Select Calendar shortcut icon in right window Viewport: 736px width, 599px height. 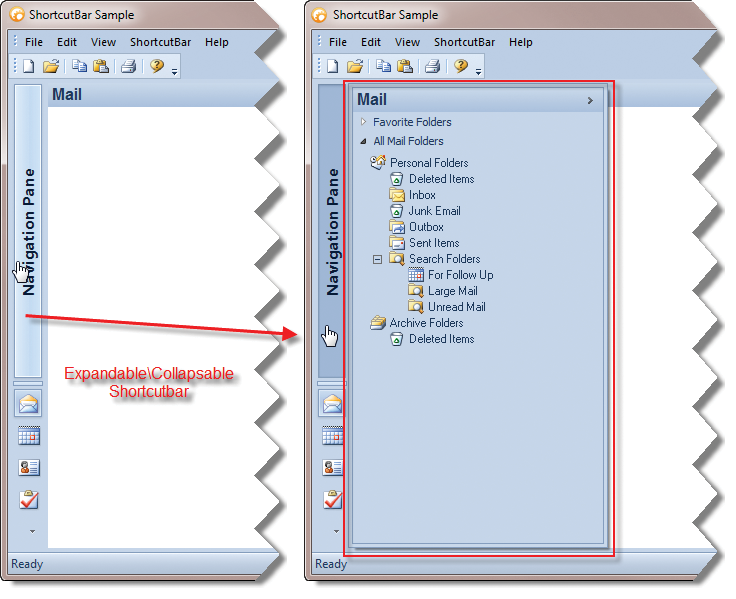[332, 436]
